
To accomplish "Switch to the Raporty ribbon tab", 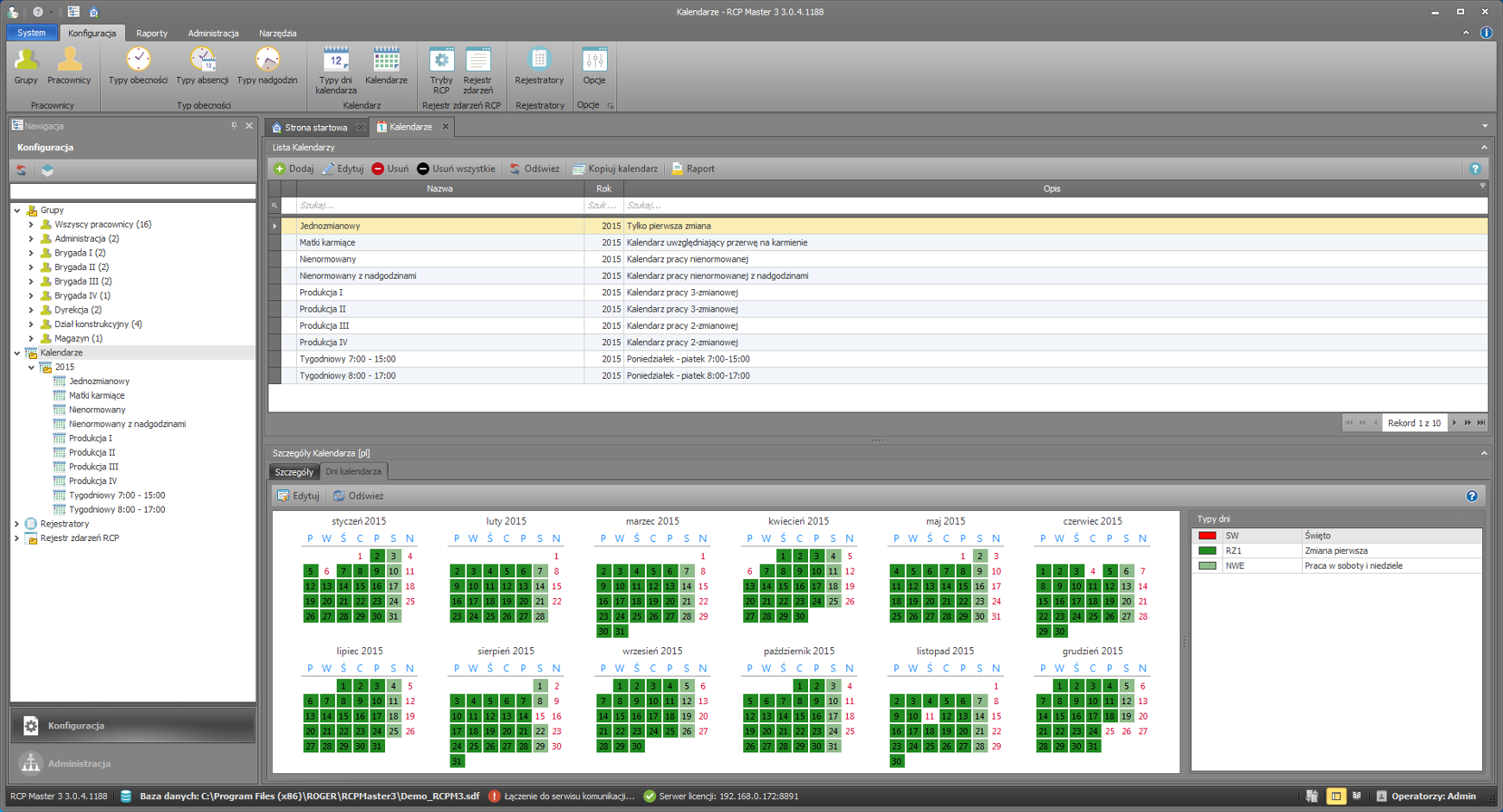I will pos(152,34).
